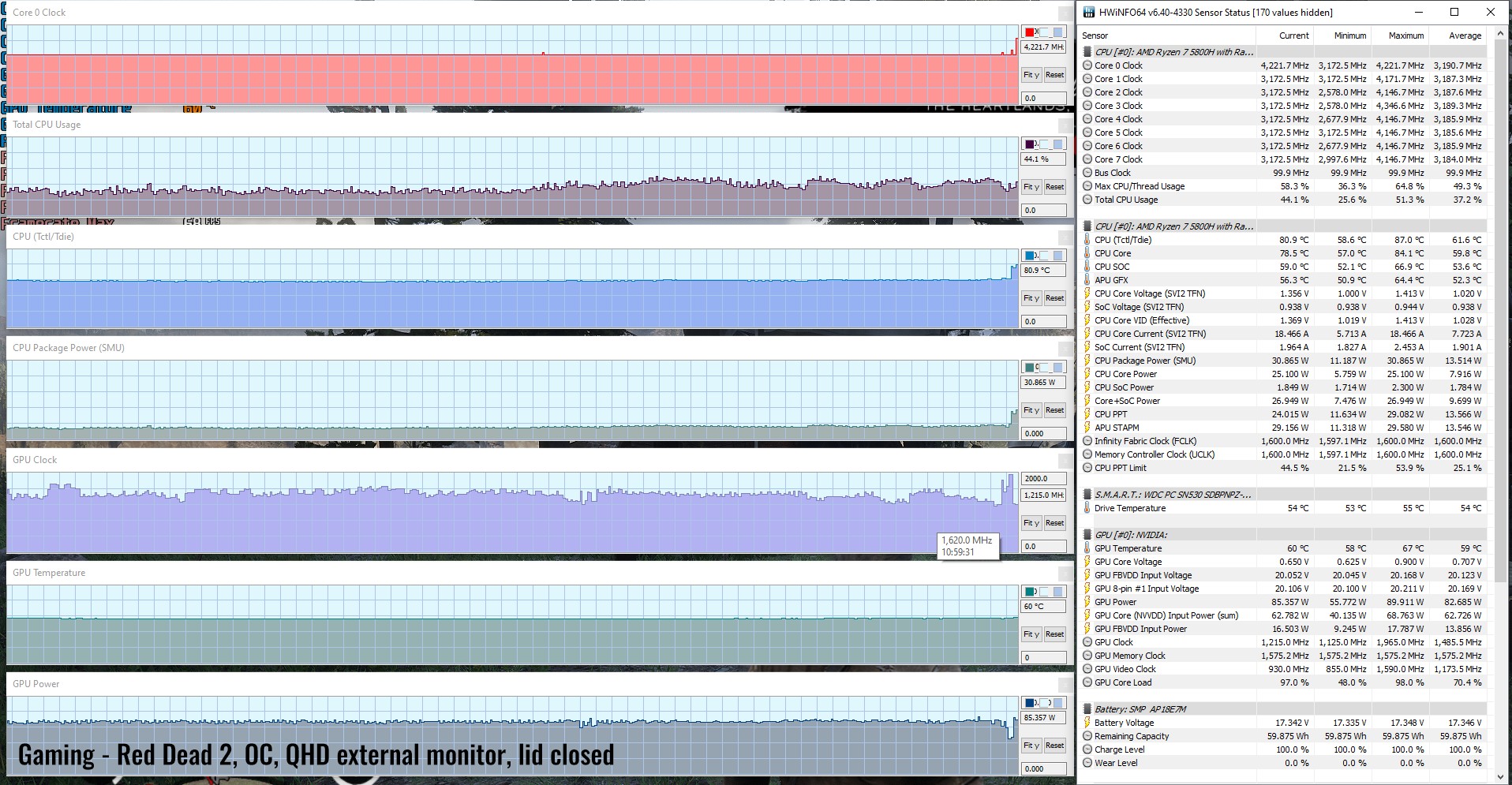Click the lightning icon beside Battery Voltage
This screenshot has width=1512, height=785.
1087,723
